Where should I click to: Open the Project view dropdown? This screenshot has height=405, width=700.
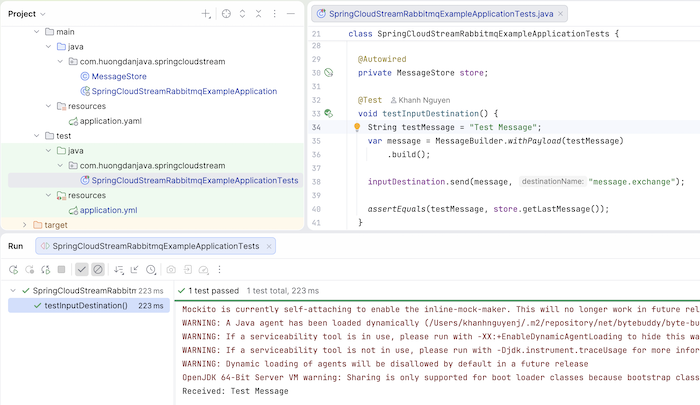(x=27, y=14)
